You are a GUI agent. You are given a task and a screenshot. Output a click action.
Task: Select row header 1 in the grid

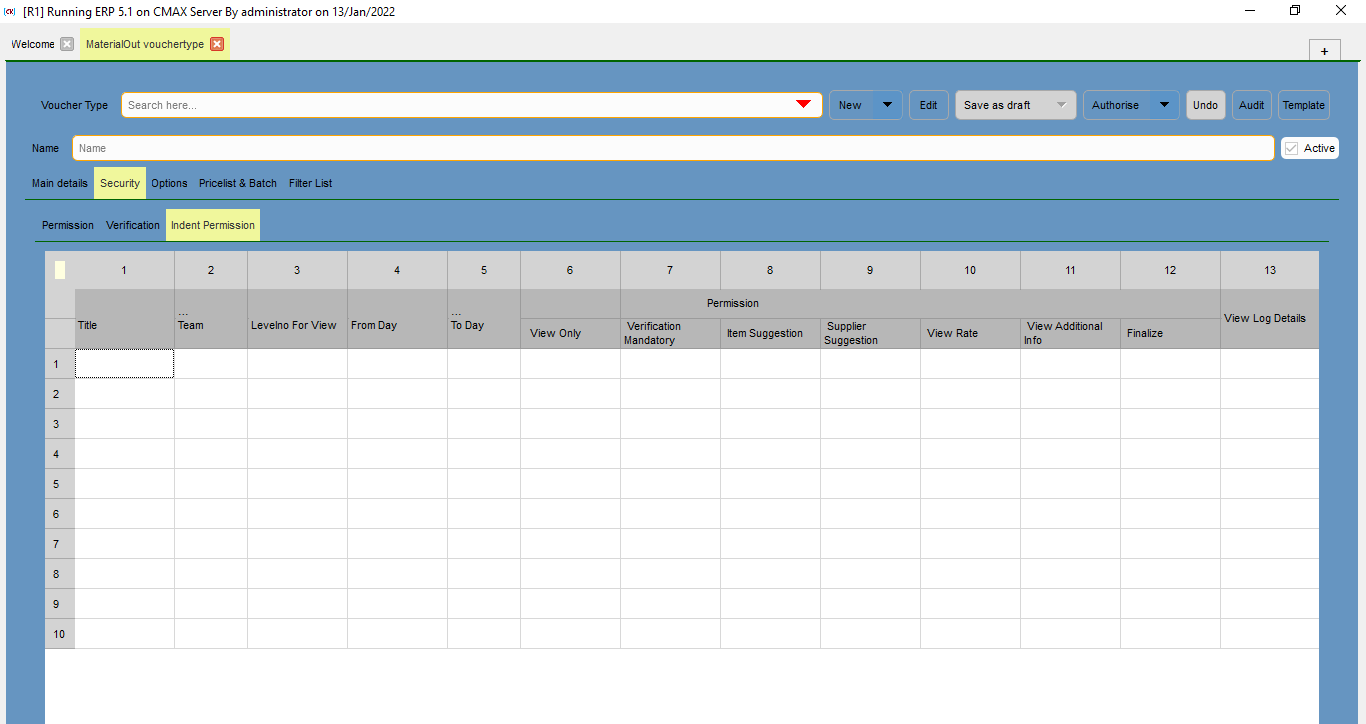click(x=60, y=364)
